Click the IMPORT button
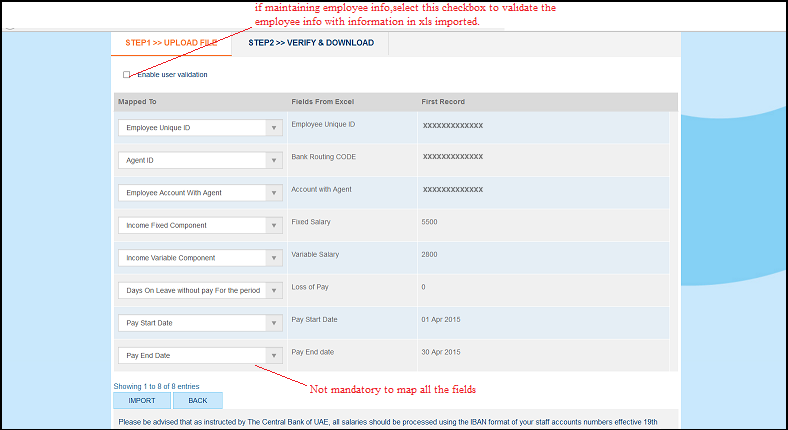This screenshot has width=788, height=430. point(142,400)
